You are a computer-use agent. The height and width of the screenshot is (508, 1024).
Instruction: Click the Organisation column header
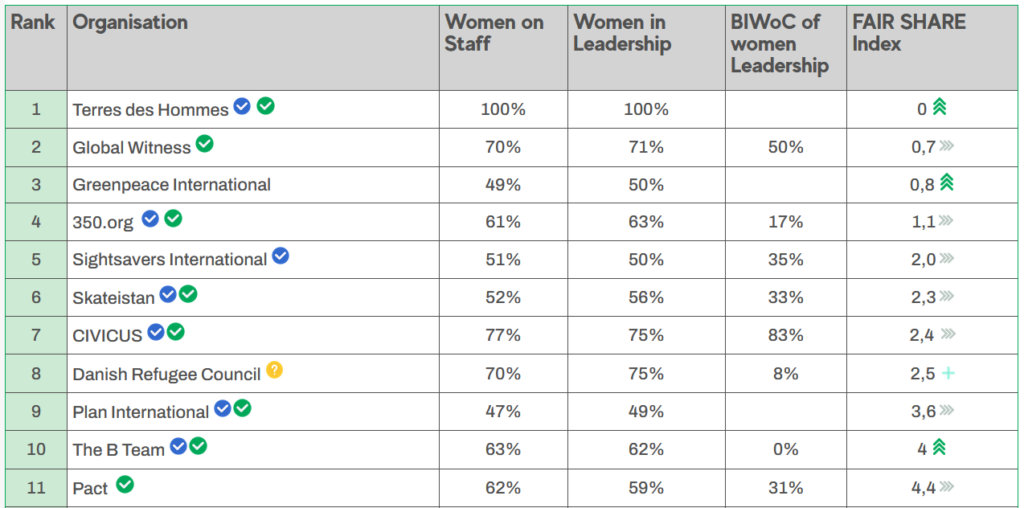[x=130, y=22]
